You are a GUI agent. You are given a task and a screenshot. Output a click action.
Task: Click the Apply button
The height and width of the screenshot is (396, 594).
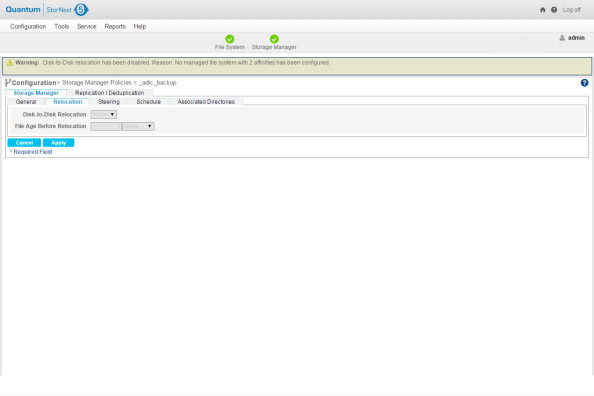(59, 142)
